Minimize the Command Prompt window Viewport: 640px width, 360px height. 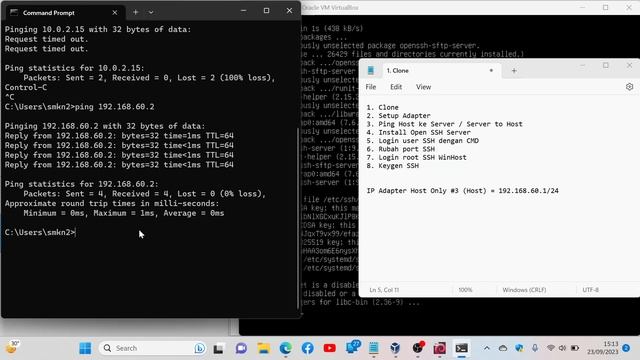pyautogui.click(x=244, y=11)
